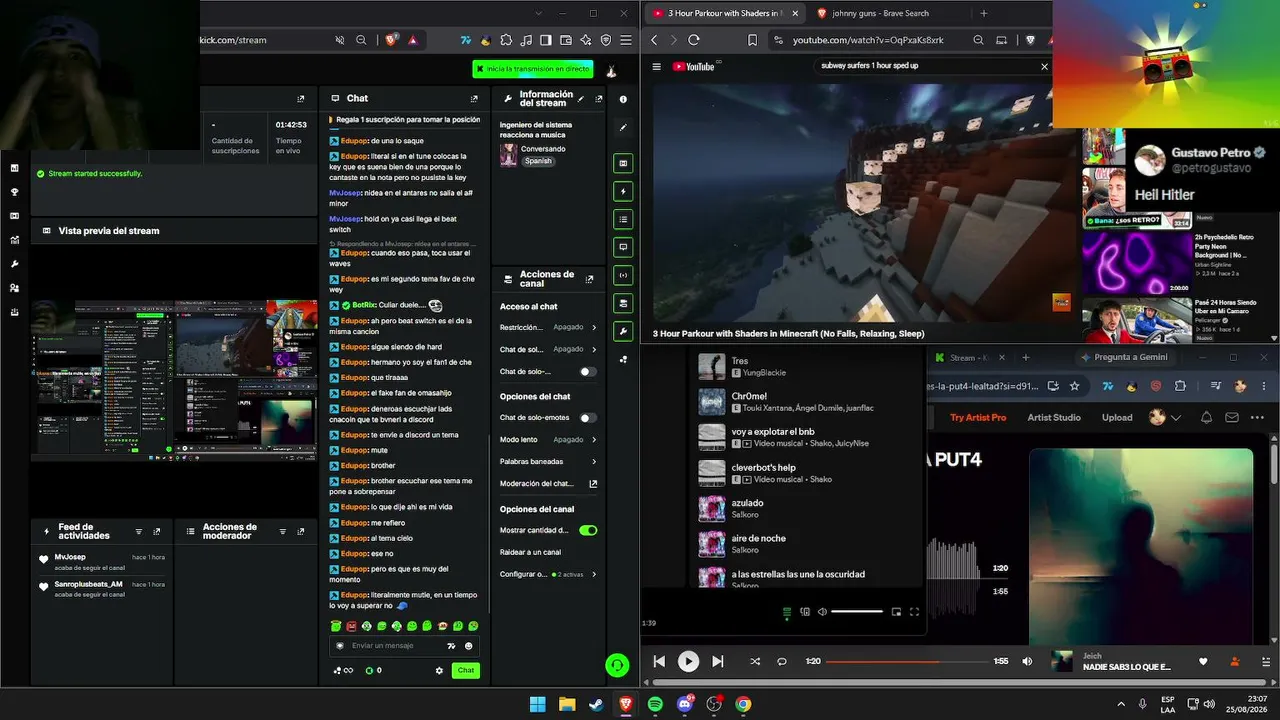Click Raidear a un canal

click(530, 552)
